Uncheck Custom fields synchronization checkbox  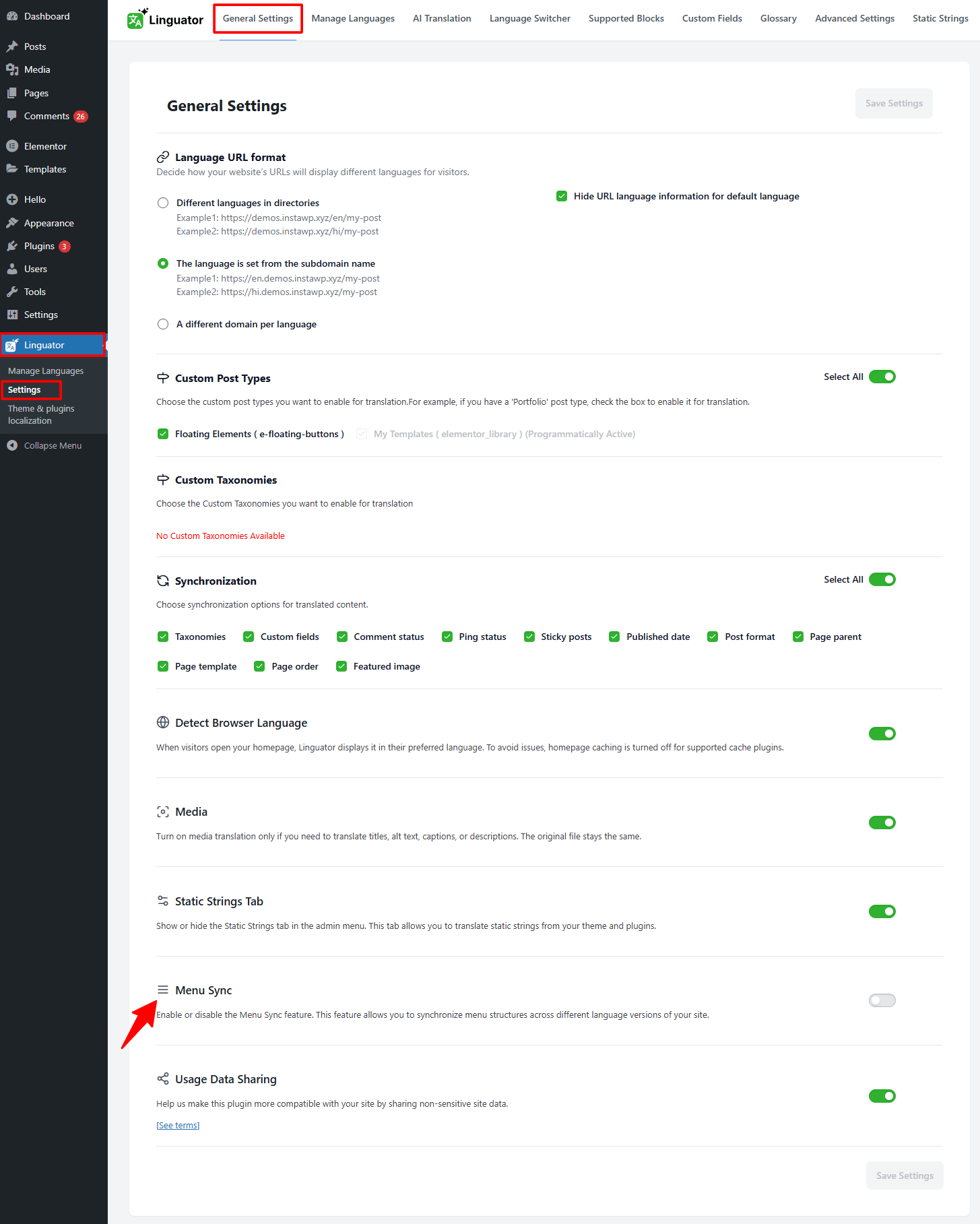point(249,637)
